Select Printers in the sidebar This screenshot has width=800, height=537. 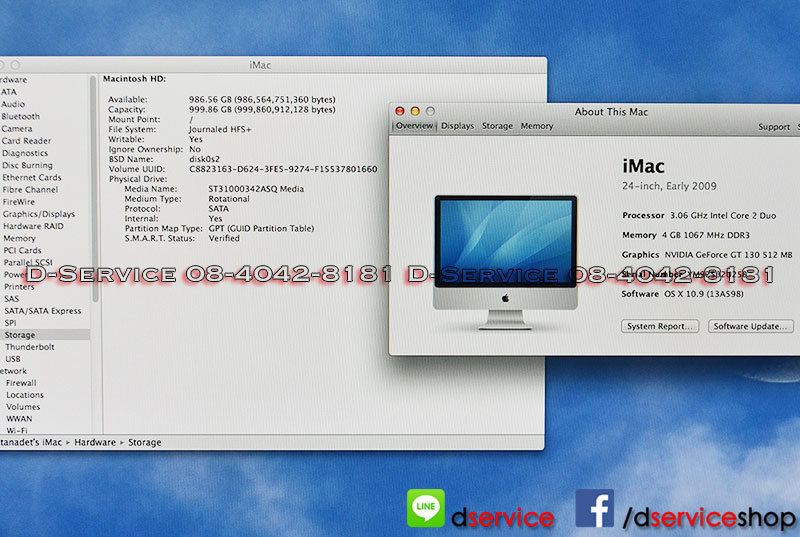coord(19,287)
